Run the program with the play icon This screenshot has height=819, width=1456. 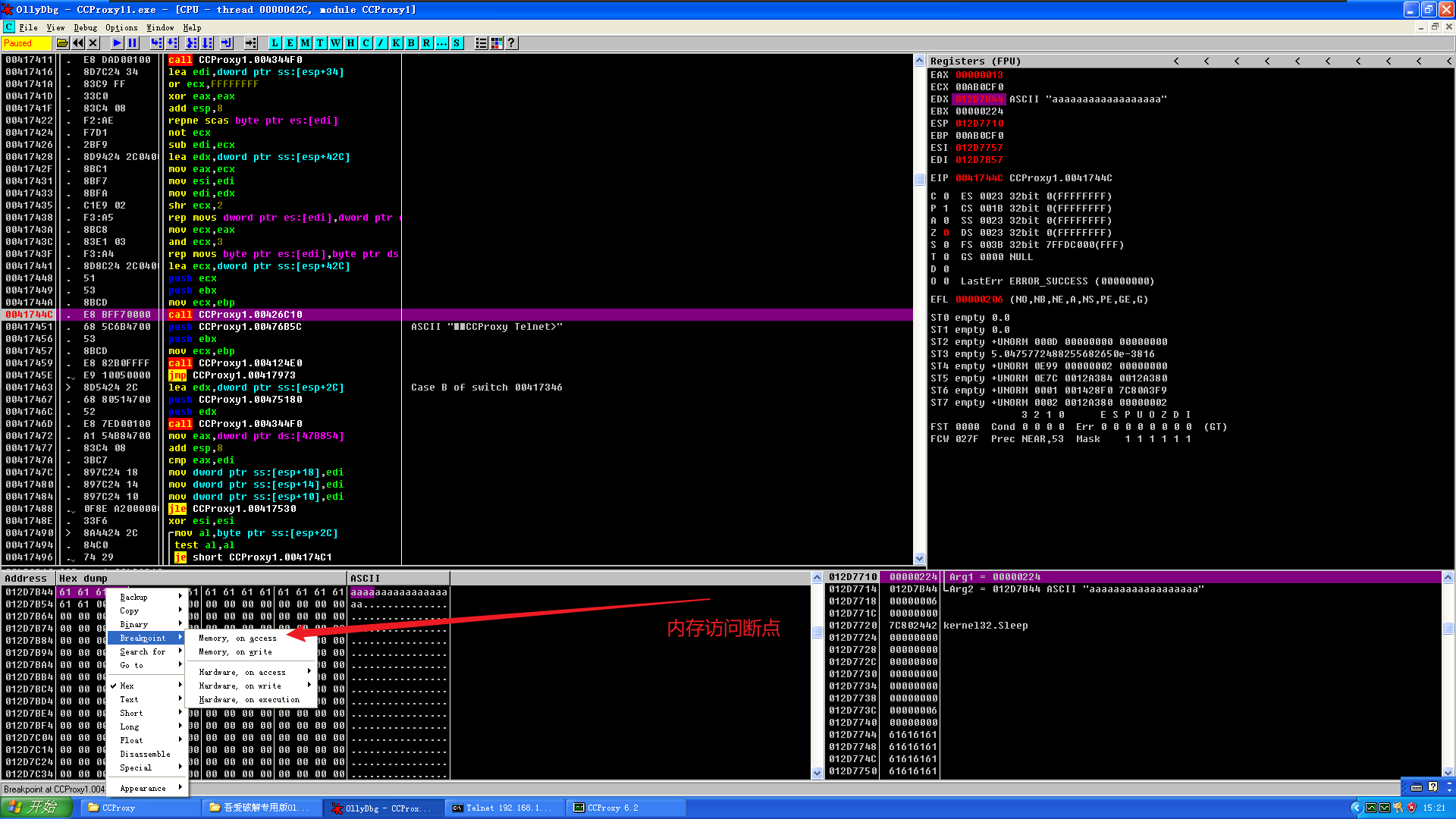[117, 43]
